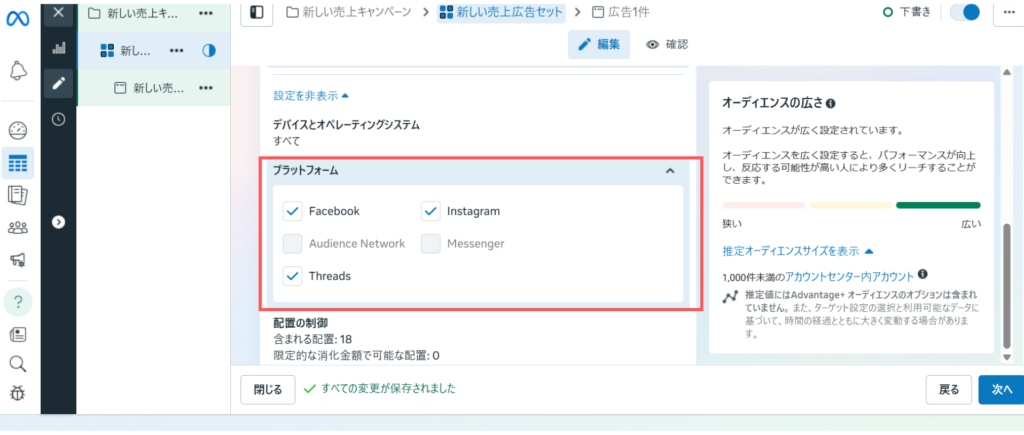Open the ads table grid icon

click(18, 163)
